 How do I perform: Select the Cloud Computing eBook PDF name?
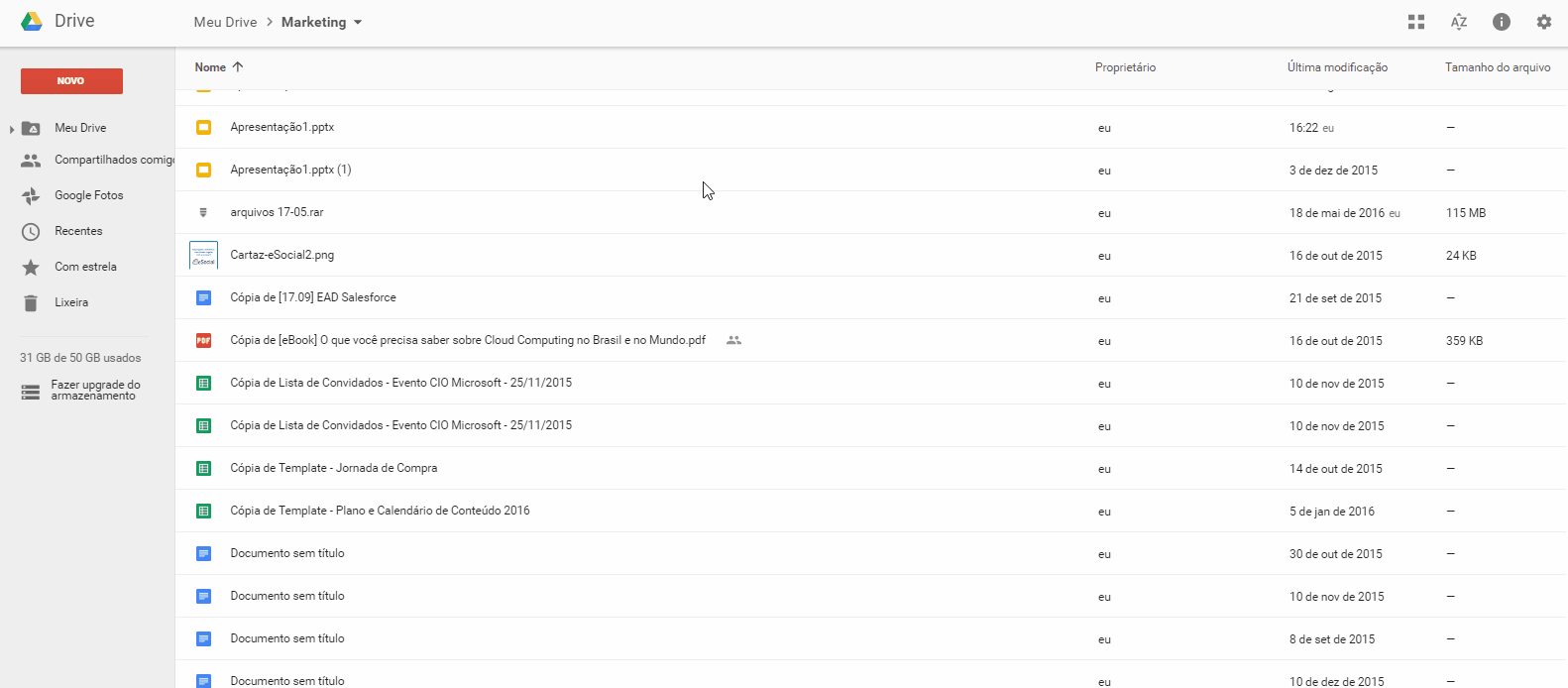click(468, 340)
